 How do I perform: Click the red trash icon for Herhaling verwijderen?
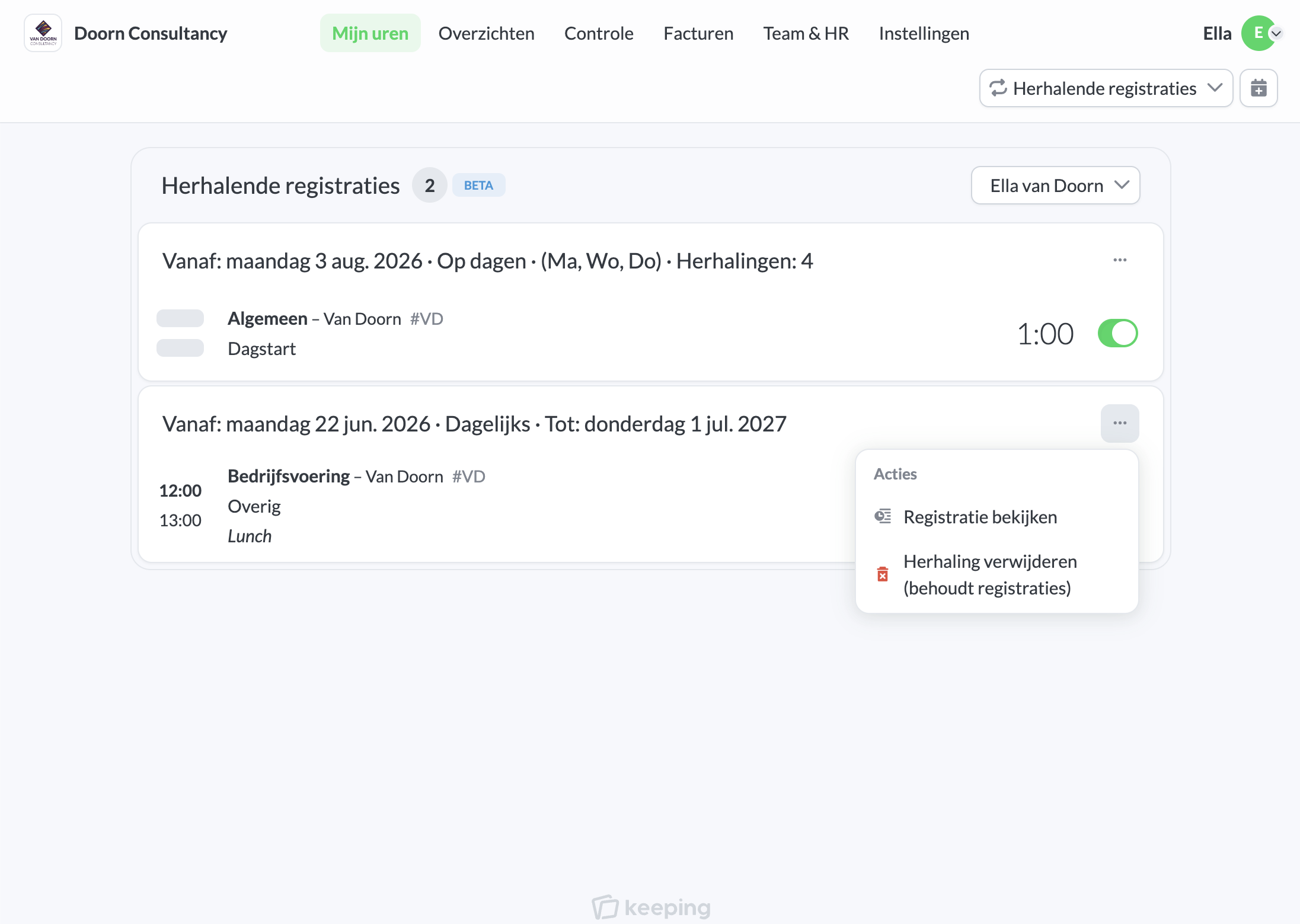pos(883,574)
